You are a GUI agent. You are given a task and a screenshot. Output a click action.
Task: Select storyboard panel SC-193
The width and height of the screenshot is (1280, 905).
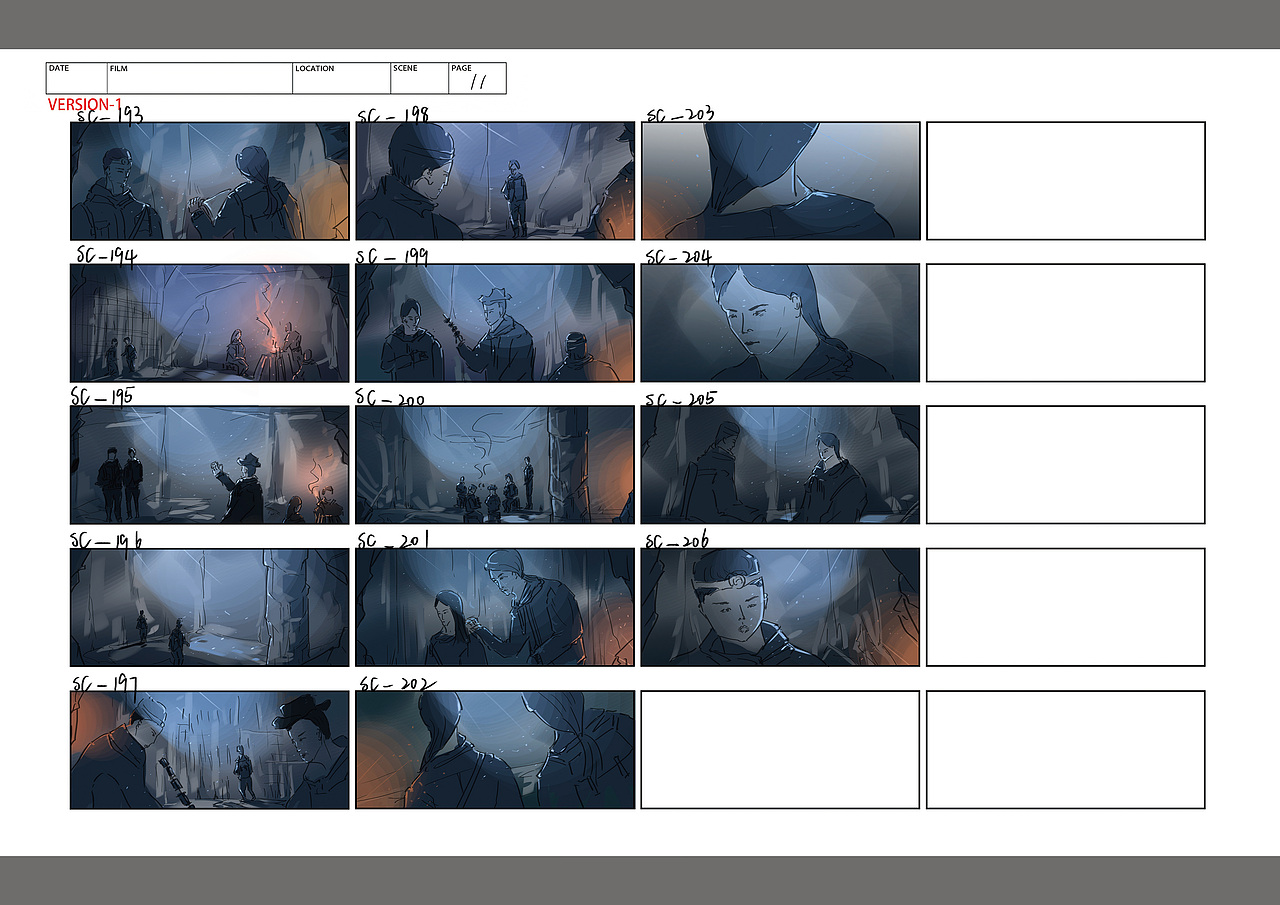tap(210, 181)
